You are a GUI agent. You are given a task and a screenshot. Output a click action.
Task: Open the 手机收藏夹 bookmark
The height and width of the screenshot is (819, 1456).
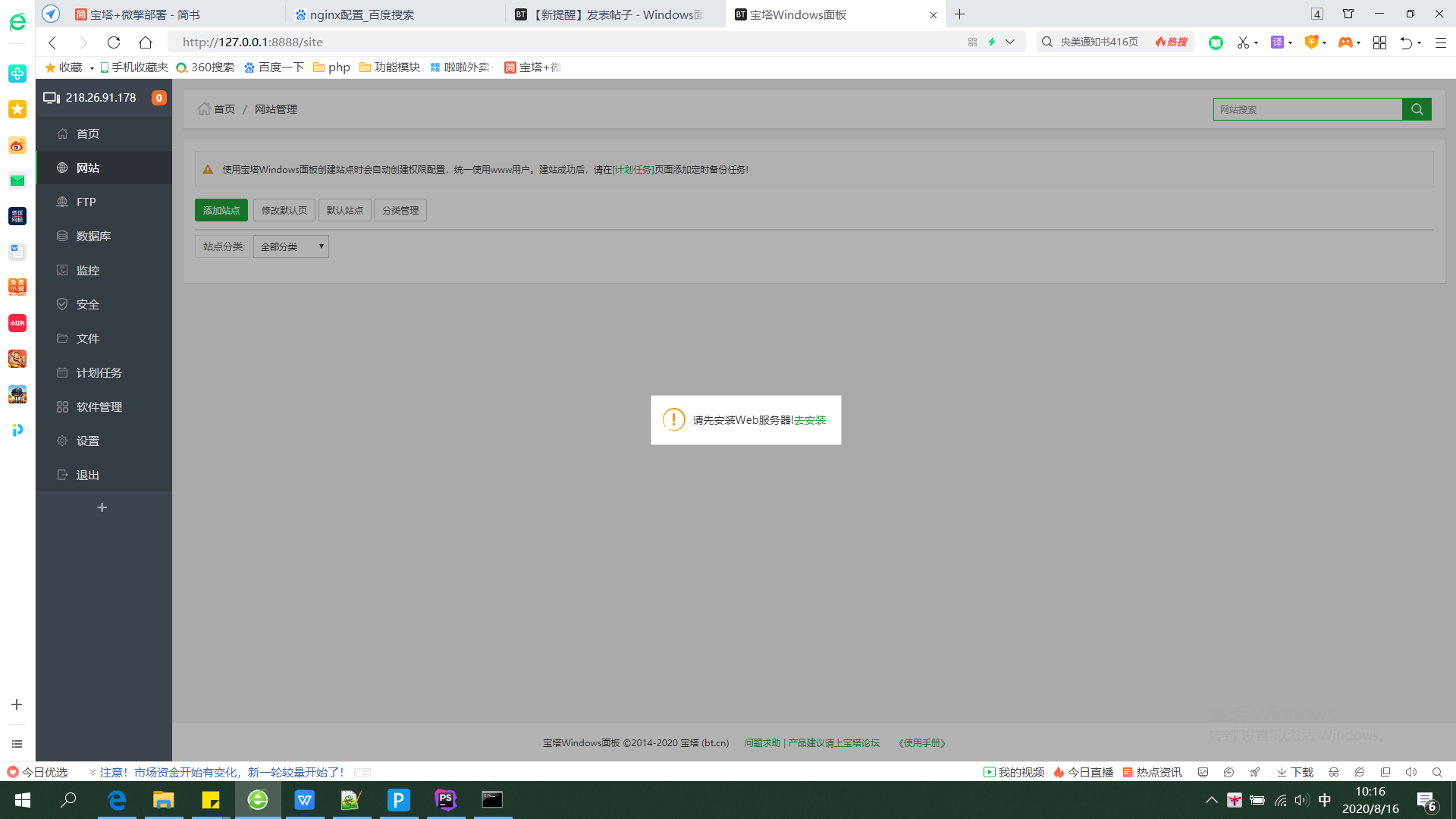point(134,67)
